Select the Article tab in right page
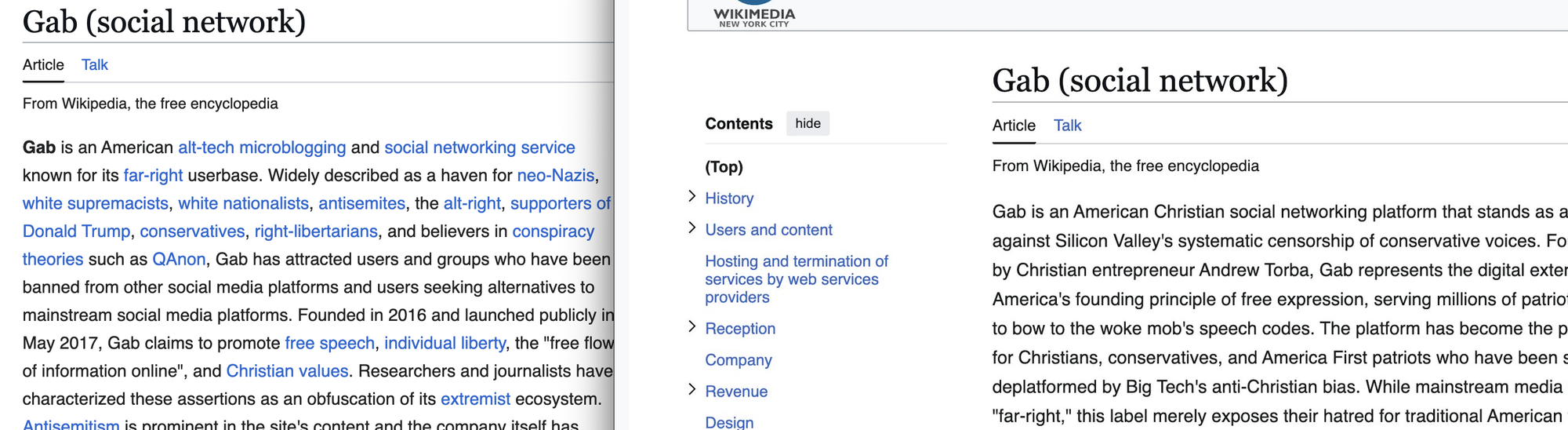This screenshot has width=1568, height=430. (1014, 126)
